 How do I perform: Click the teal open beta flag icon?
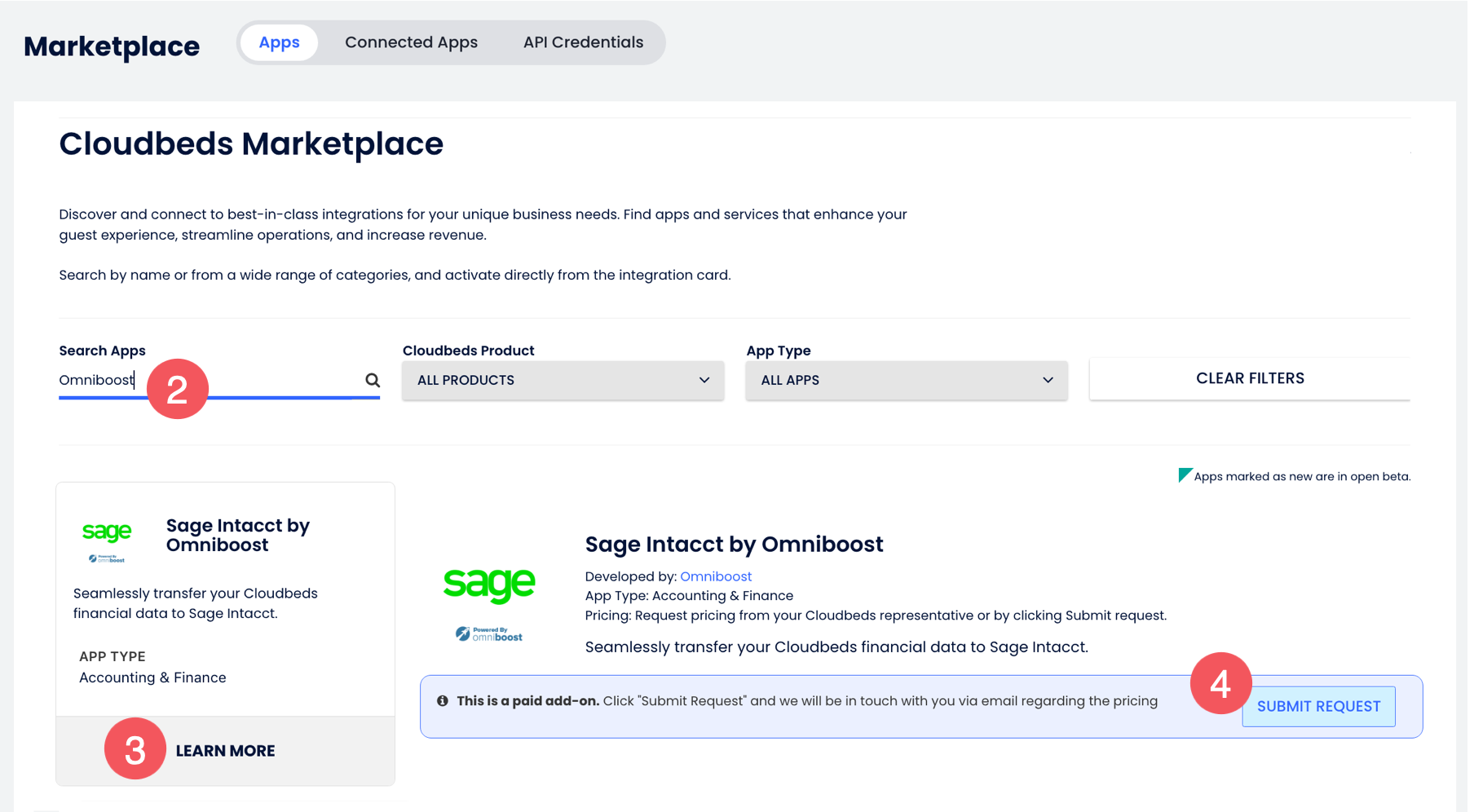1185,475
